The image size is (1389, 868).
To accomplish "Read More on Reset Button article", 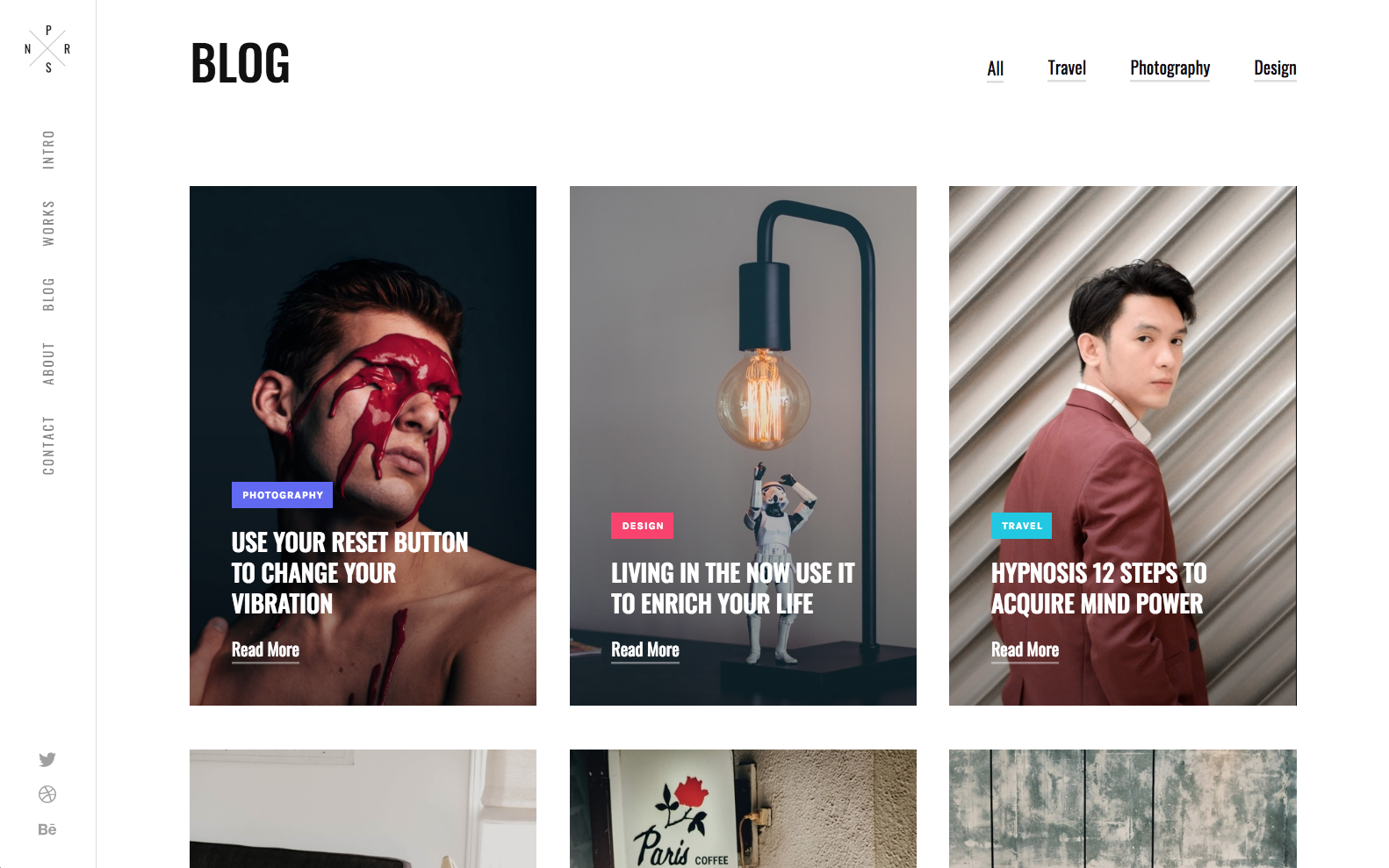I will pos(265,650).
